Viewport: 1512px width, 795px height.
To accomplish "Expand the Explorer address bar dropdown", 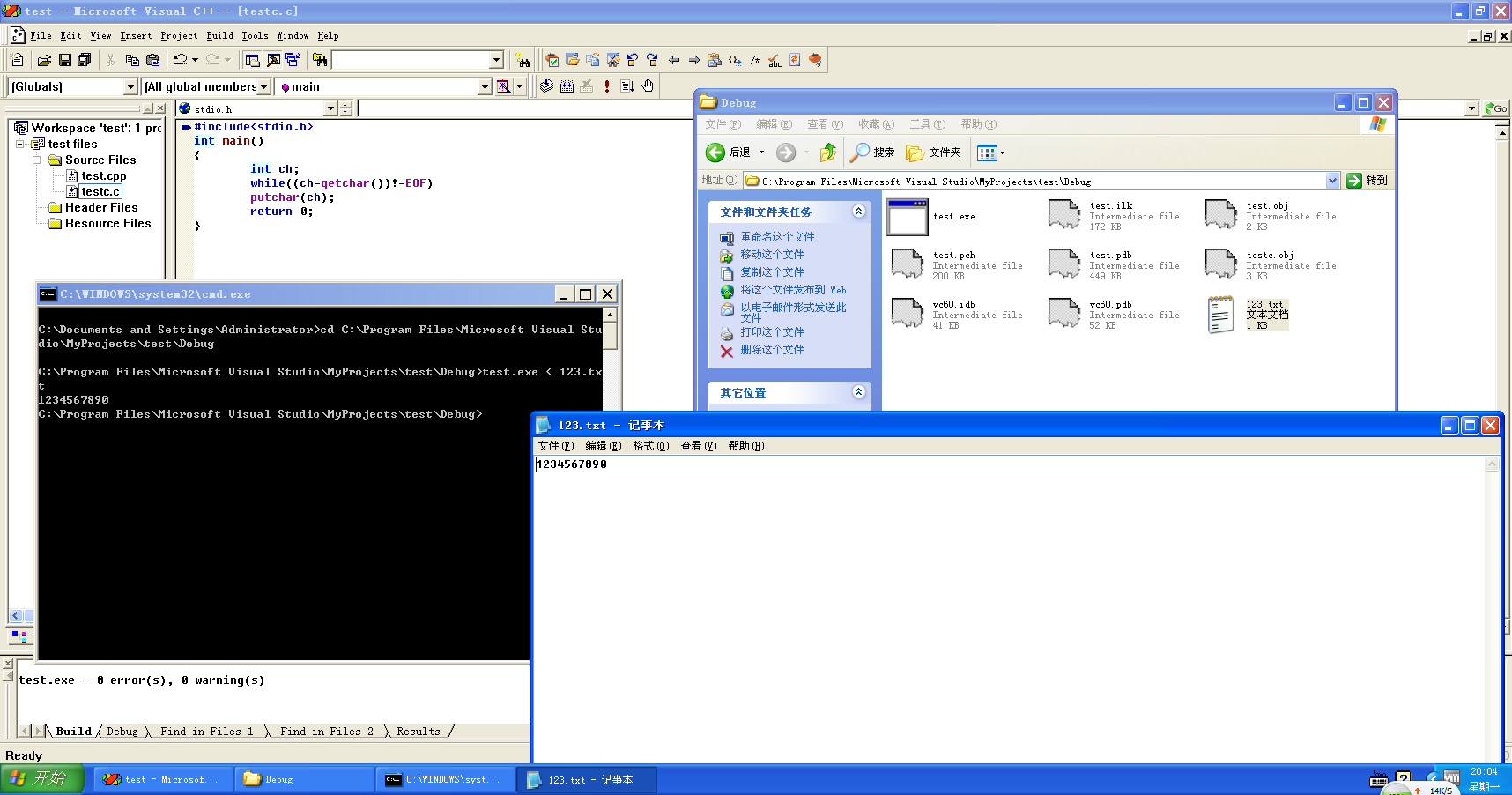I will tap(1332, 181).
